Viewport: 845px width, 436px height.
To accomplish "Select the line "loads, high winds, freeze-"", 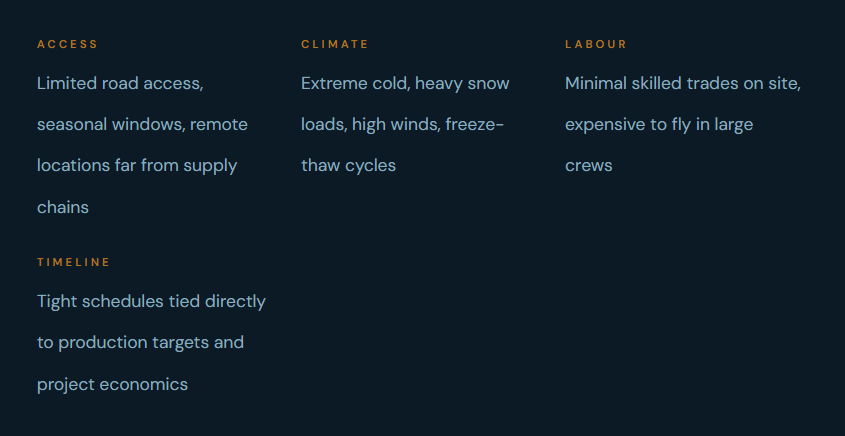I will [x=403, y=124].
